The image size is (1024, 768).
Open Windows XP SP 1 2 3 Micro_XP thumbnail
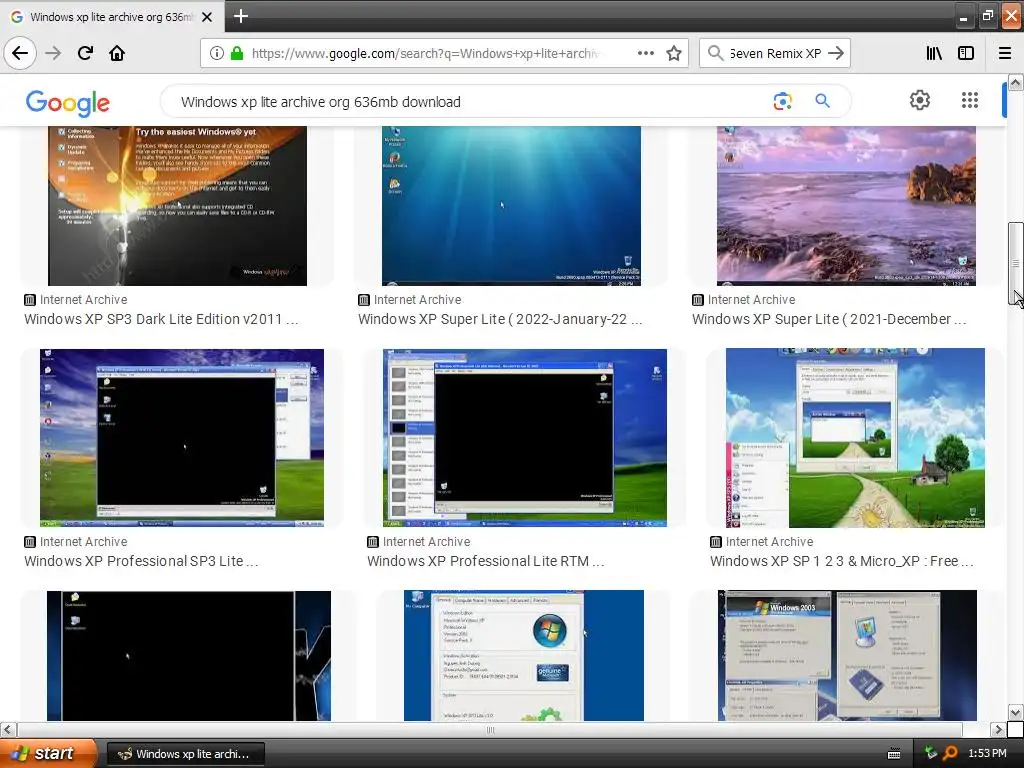tap(855, 438)
